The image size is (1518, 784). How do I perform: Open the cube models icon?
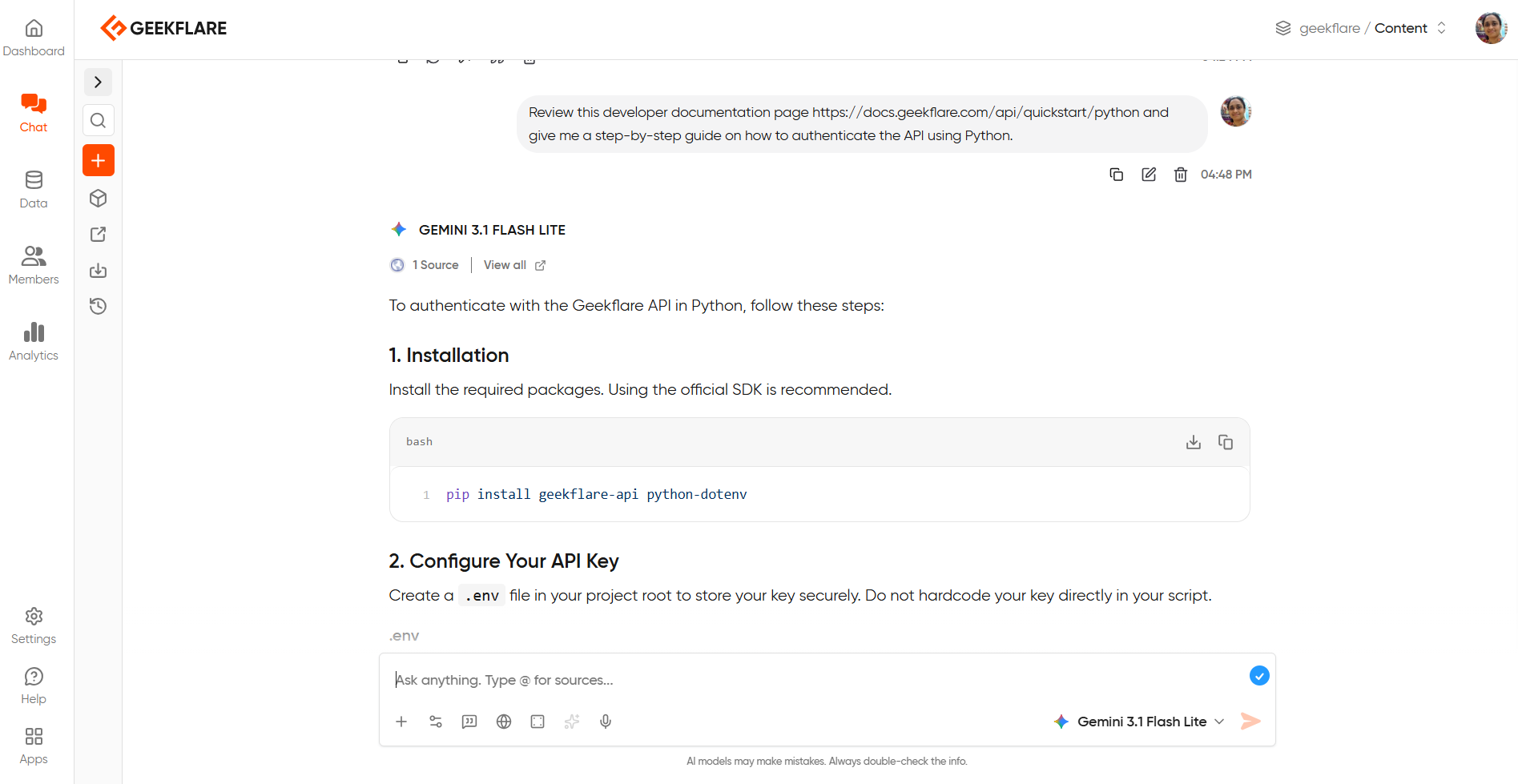click(99, 198)
